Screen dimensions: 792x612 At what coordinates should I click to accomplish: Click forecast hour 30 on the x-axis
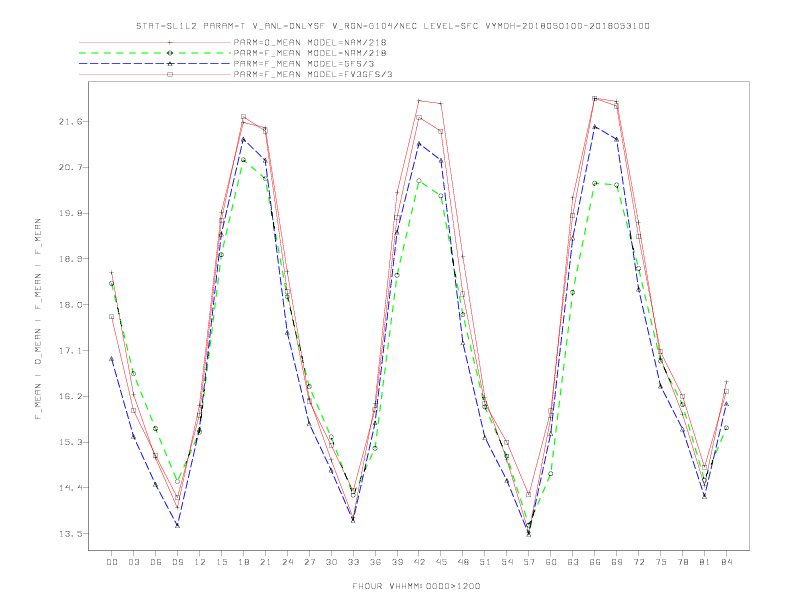[x=331, y=562]
